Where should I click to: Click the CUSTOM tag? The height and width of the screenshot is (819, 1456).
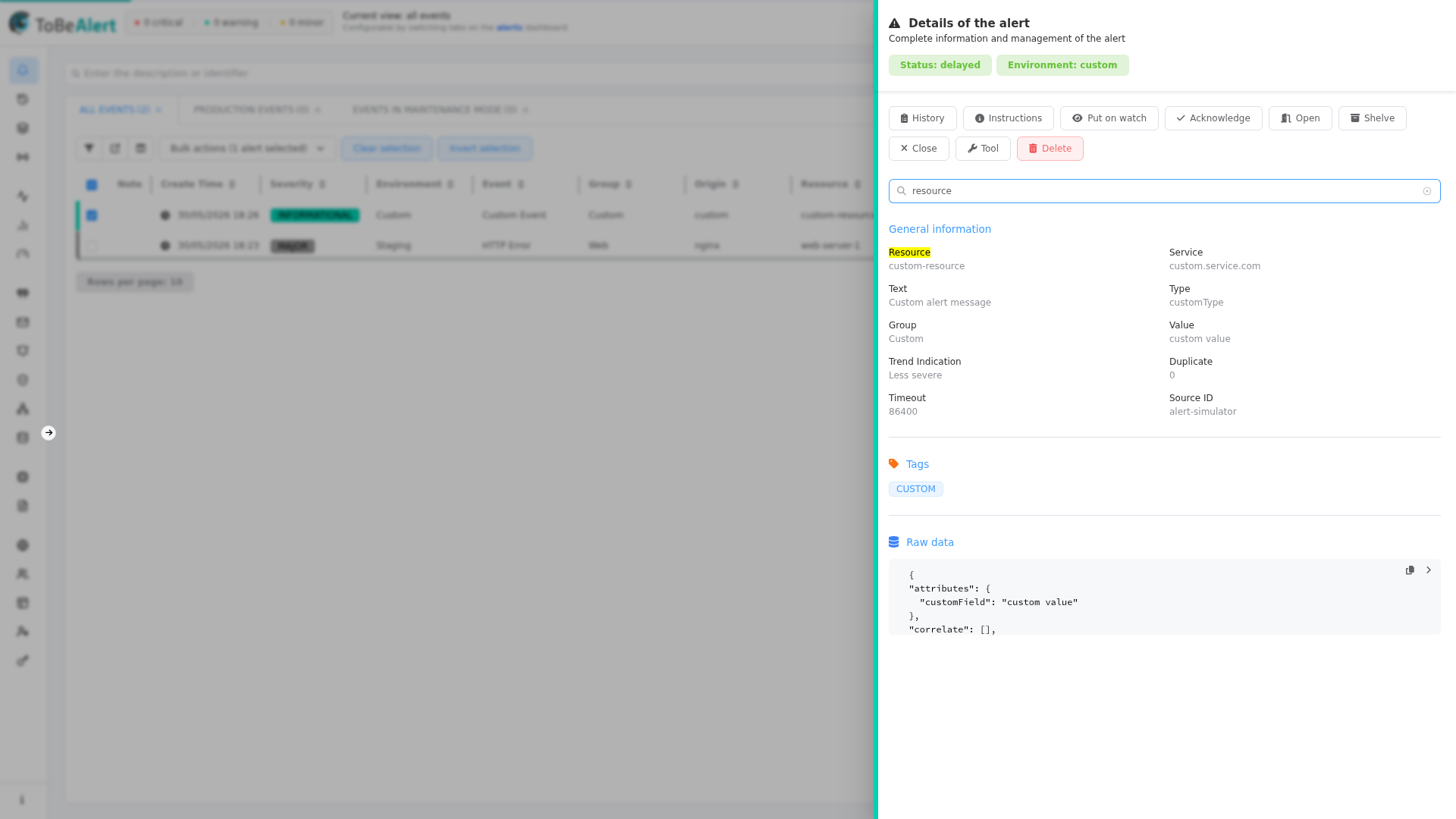915,489
